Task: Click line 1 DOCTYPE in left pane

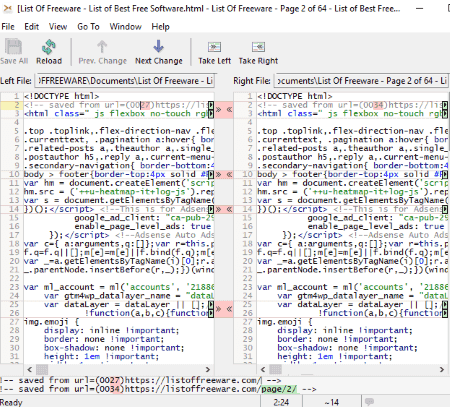Action: [x=61, y=96]
